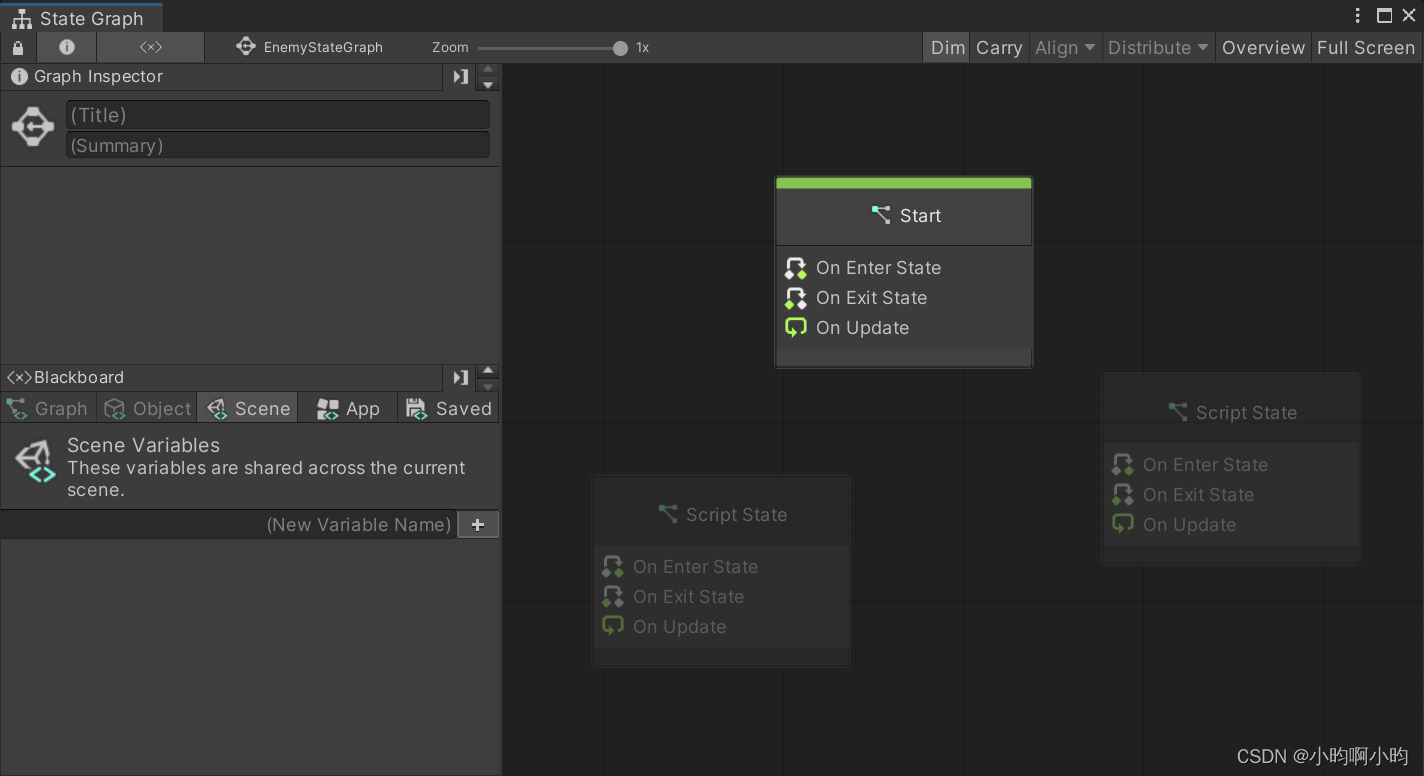Switch to the App variables tab

point(347,408)
